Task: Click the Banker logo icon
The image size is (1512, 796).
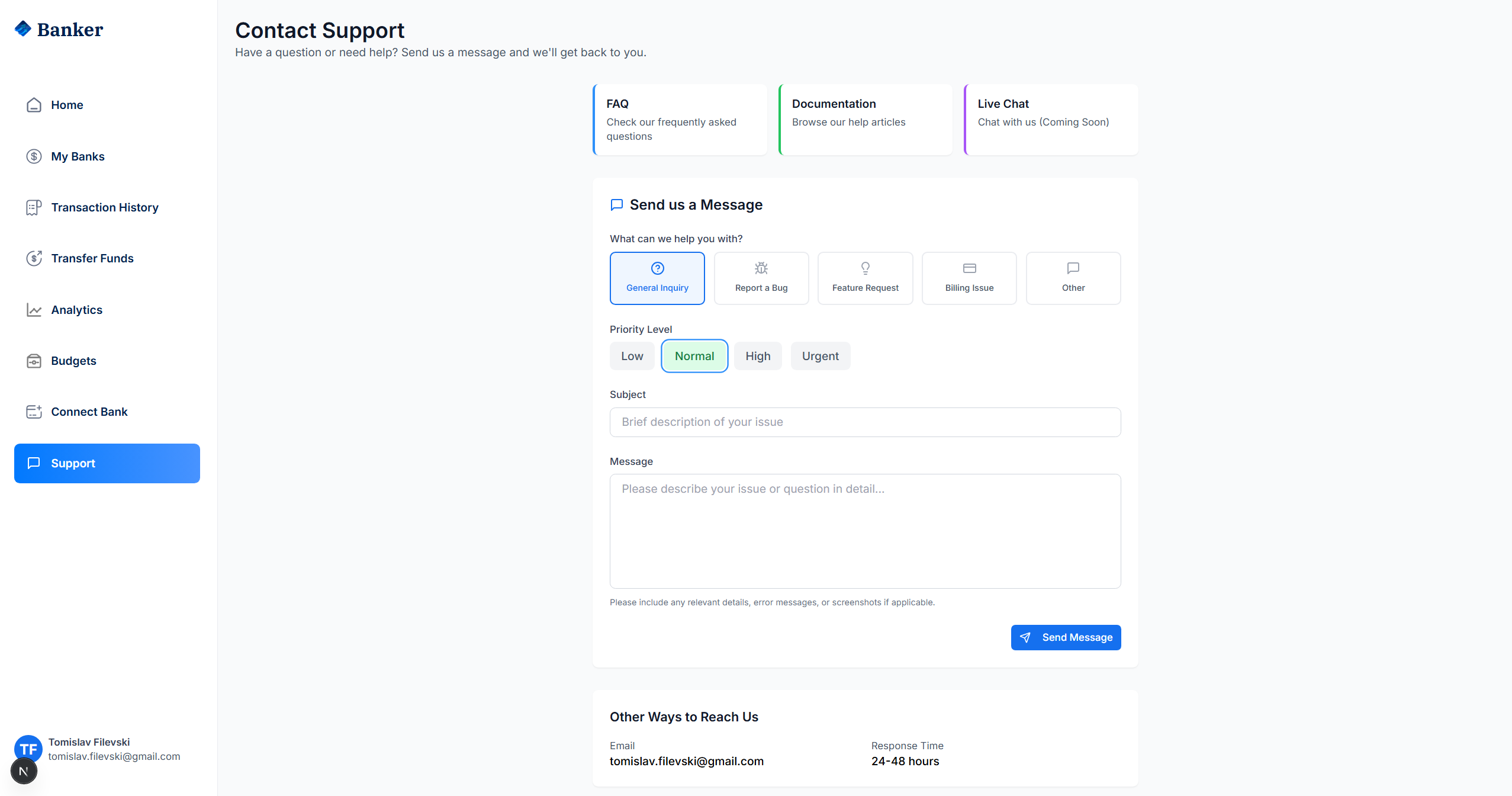Action: [23, 28]
